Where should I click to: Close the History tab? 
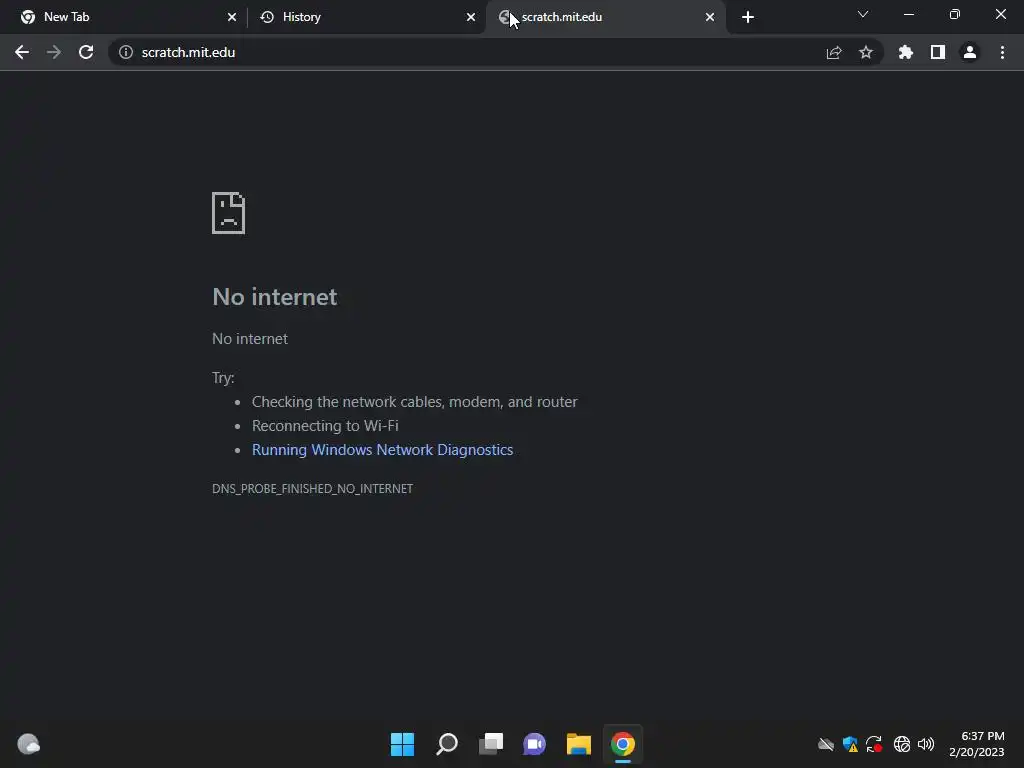point(471,17)
